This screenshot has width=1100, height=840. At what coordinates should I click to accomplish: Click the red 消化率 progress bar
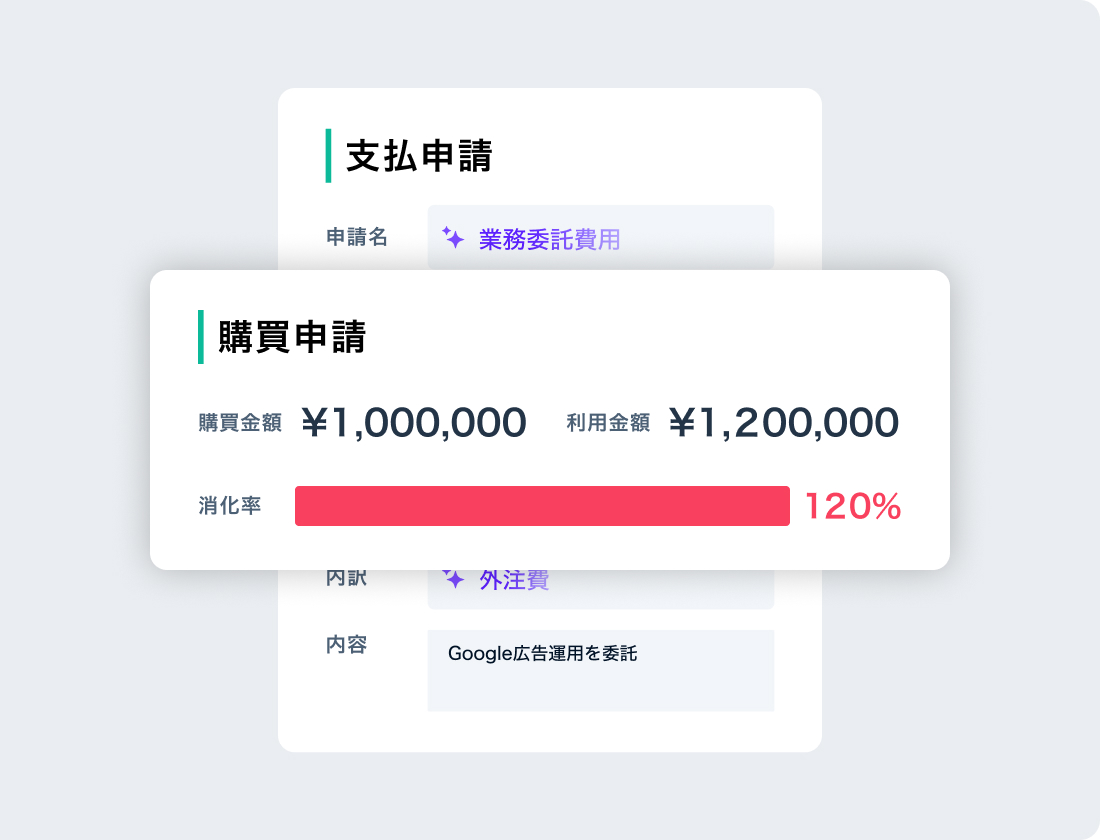(x=542, y=506)
